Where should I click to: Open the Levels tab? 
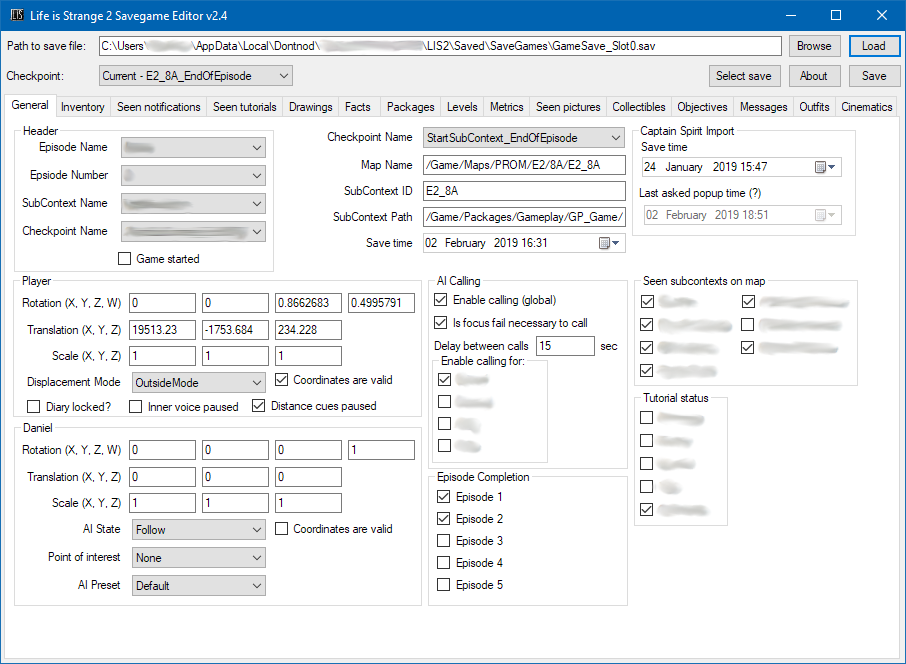coord(462,107)
